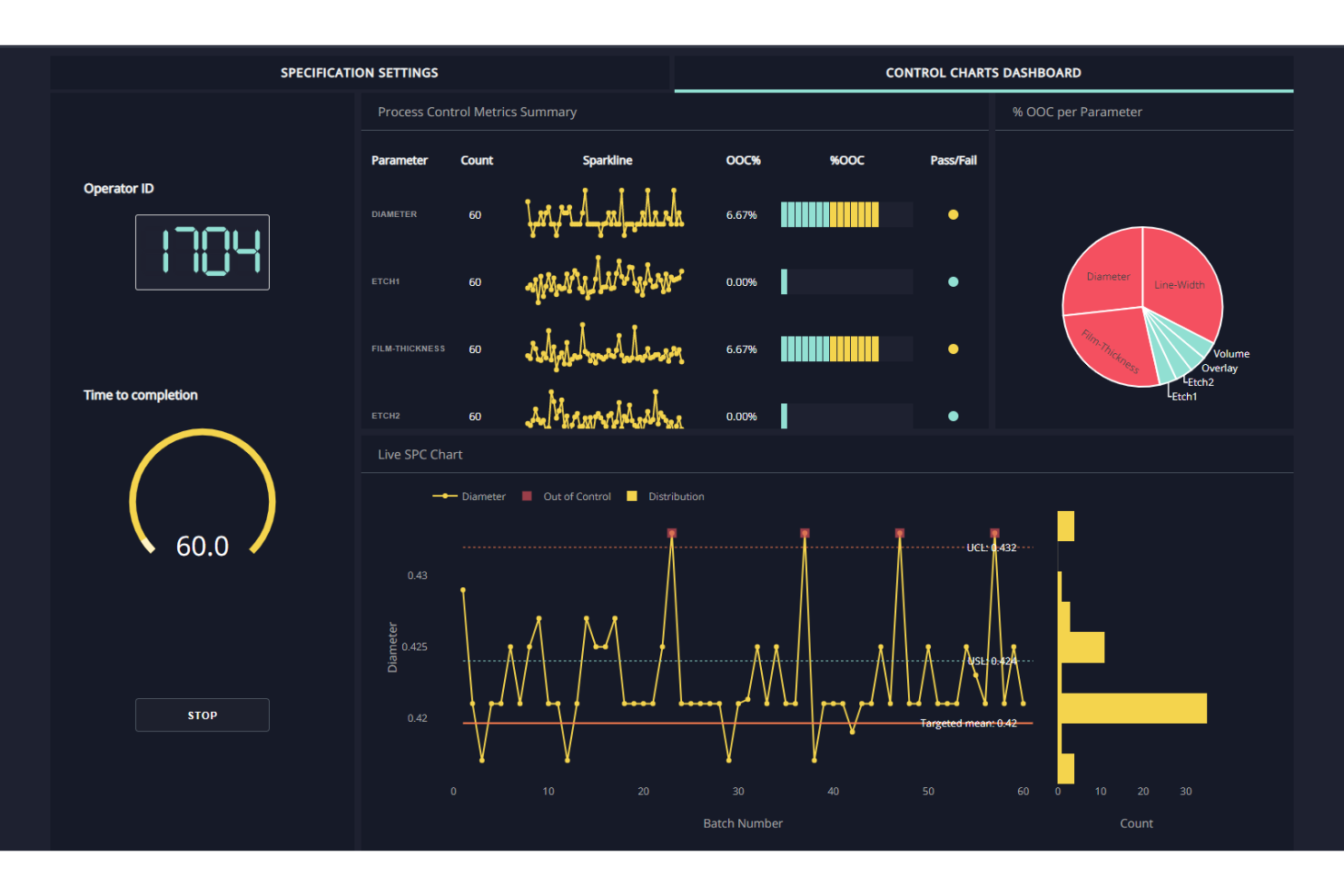Select the Line-Width slice in the pie chart
This screenshot has width=1344, height=896.
coord(1181,284)
